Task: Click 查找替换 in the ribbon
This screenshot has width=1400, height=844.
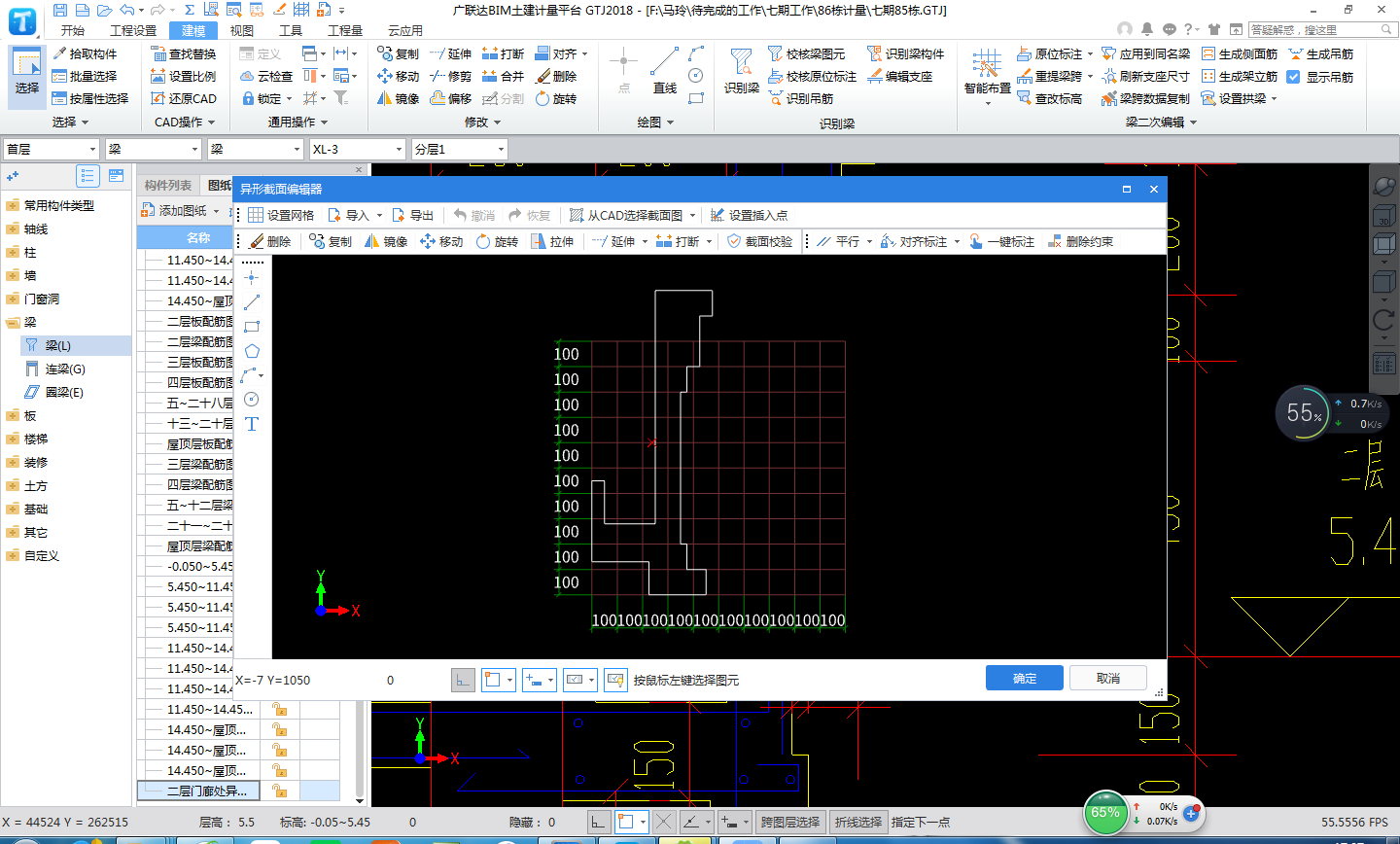Action: click(184, 53)
